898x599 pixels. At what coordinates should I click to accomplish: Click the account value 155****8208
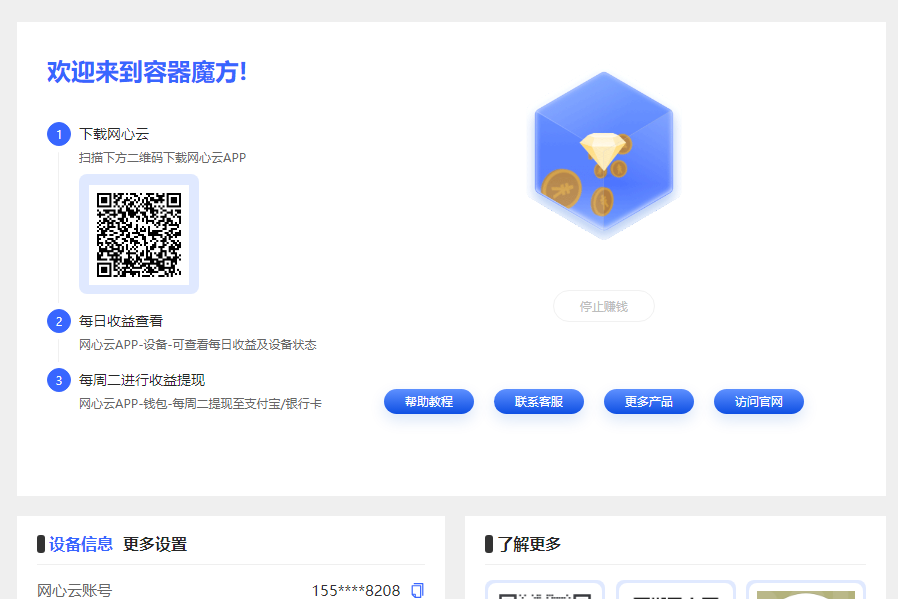356,590
